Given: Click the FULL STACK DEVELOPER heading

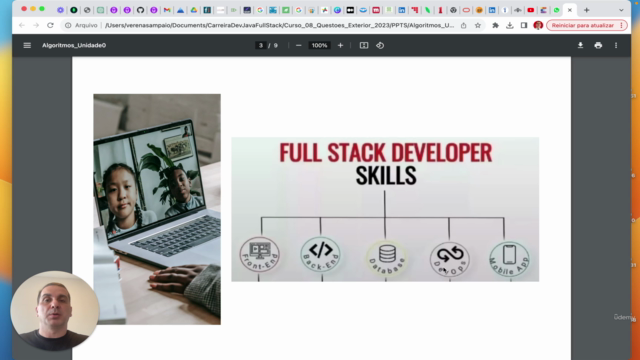Looking at the screenshot, I should click(x=386, y=153).
